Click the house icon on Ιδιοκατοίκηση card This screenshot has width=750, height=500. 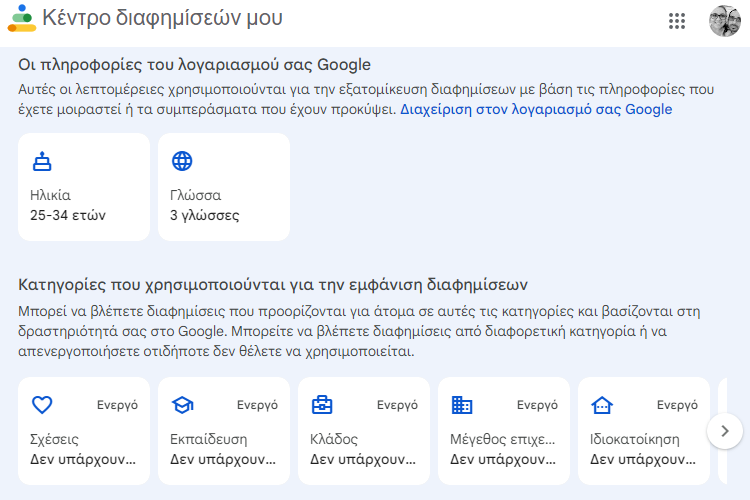[602, 405]
